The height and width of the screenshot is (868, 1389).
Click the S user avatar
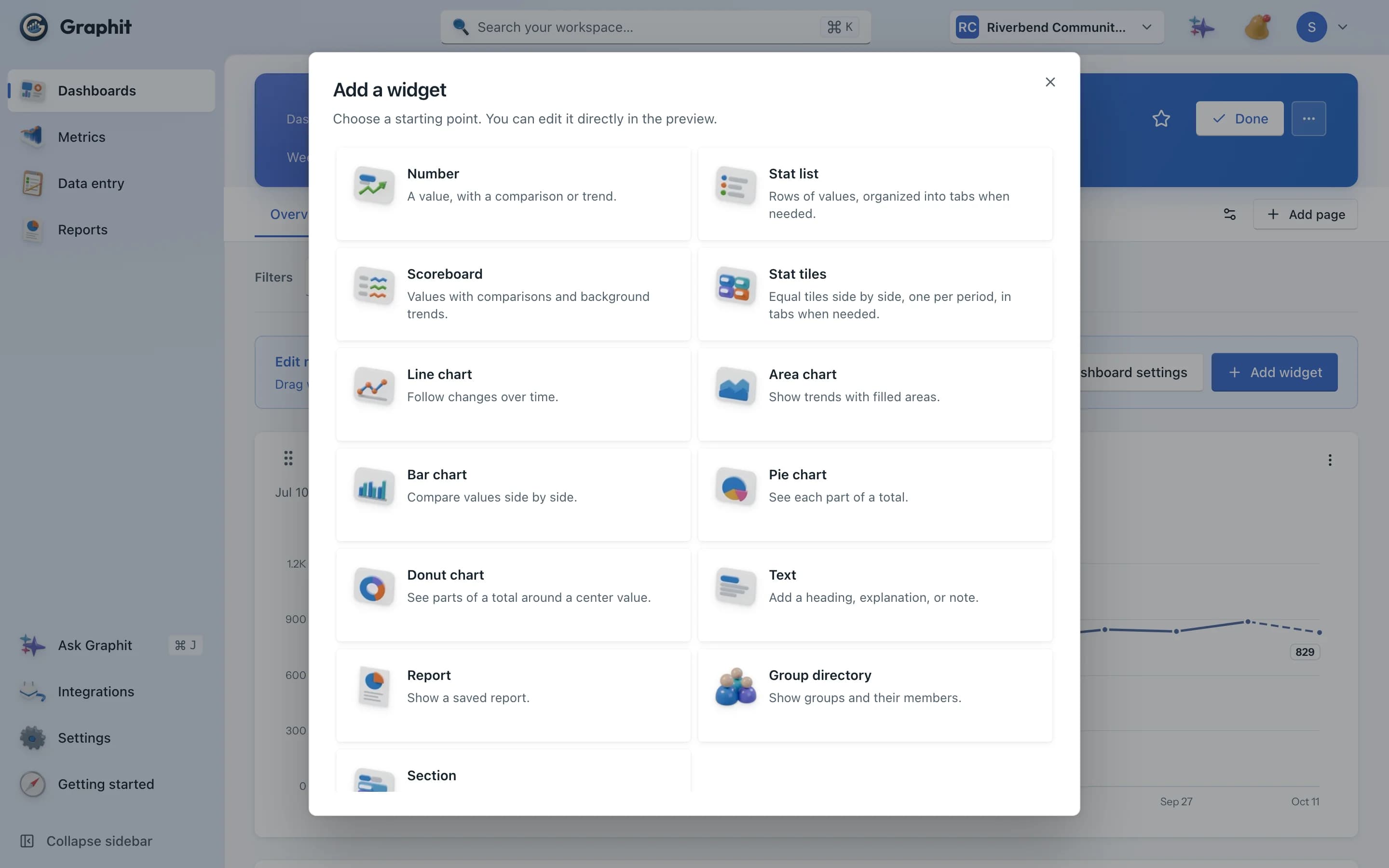(x=1311, y=27)
